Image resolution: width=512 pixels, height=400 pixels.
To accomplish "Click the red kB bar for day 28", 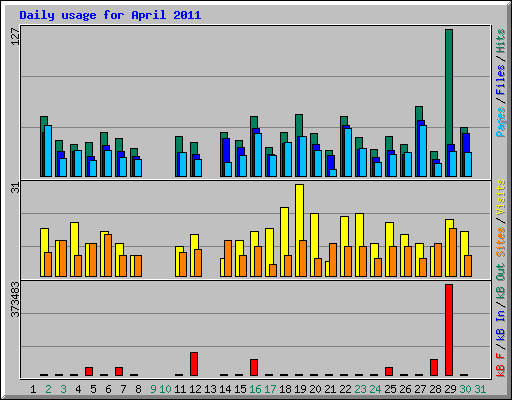I will click(x=434, y=367).
